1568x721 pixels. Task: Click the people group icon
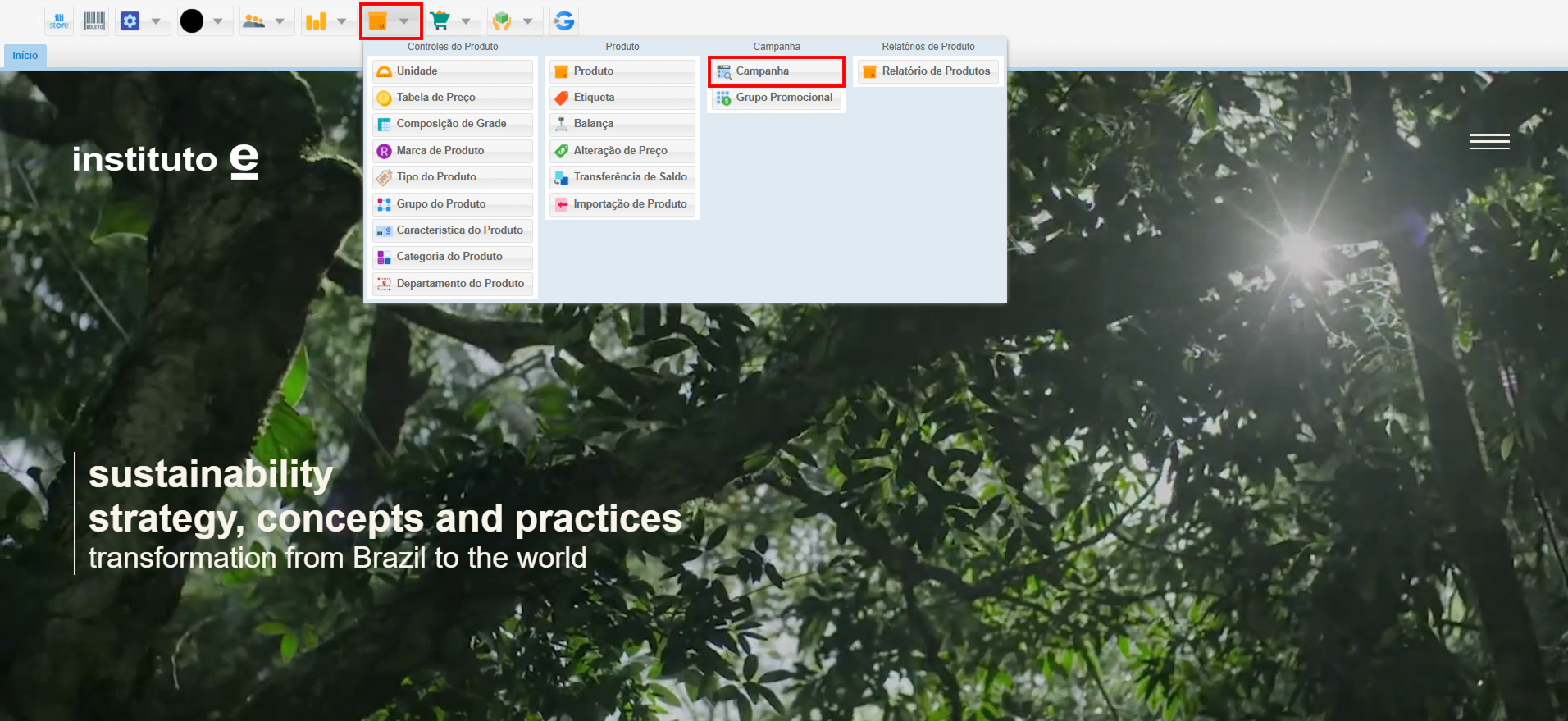click(x=254, y=21)
